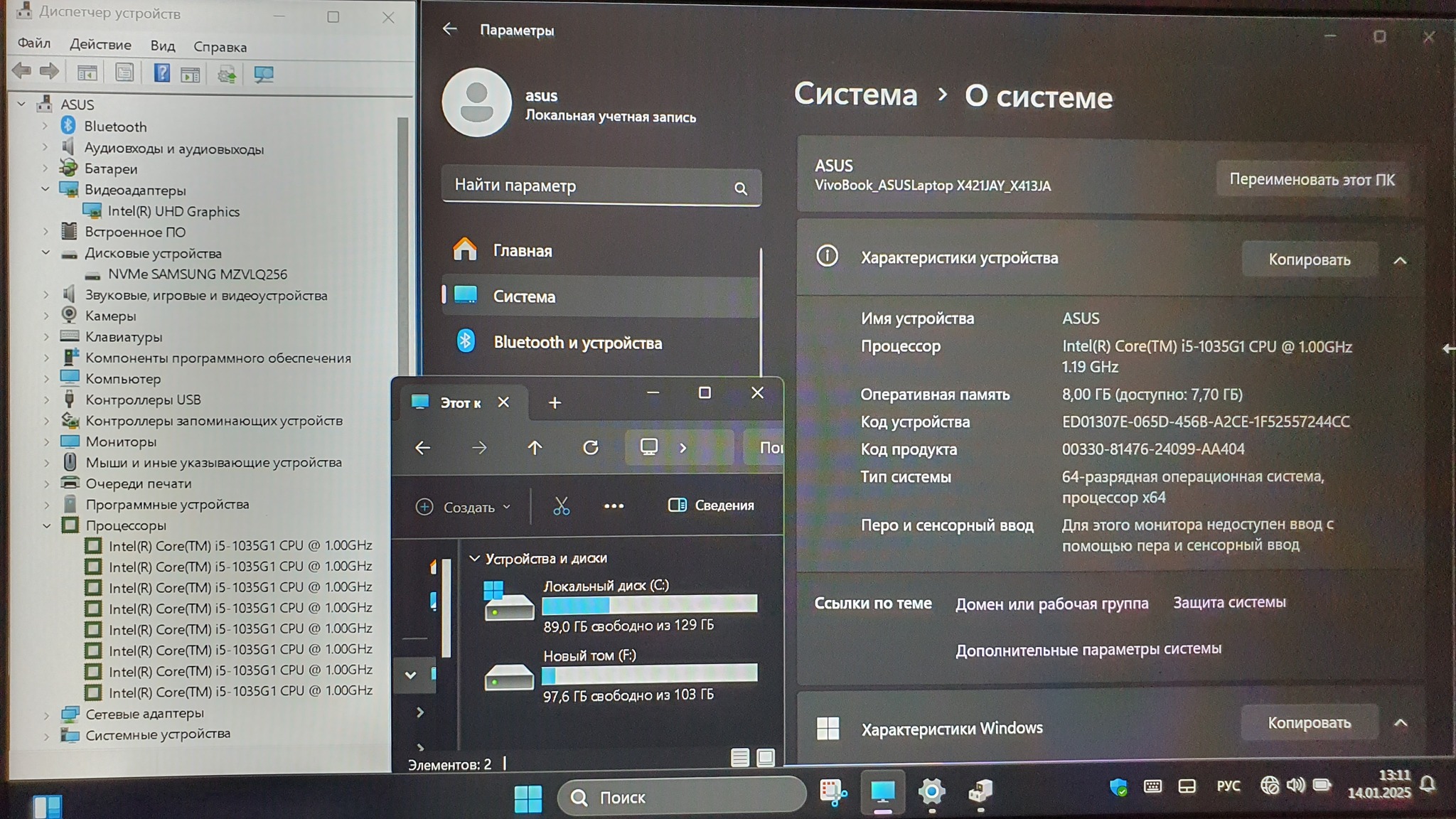
Task: Open the Создать dropdown menu
Action: tap(464, 507)
